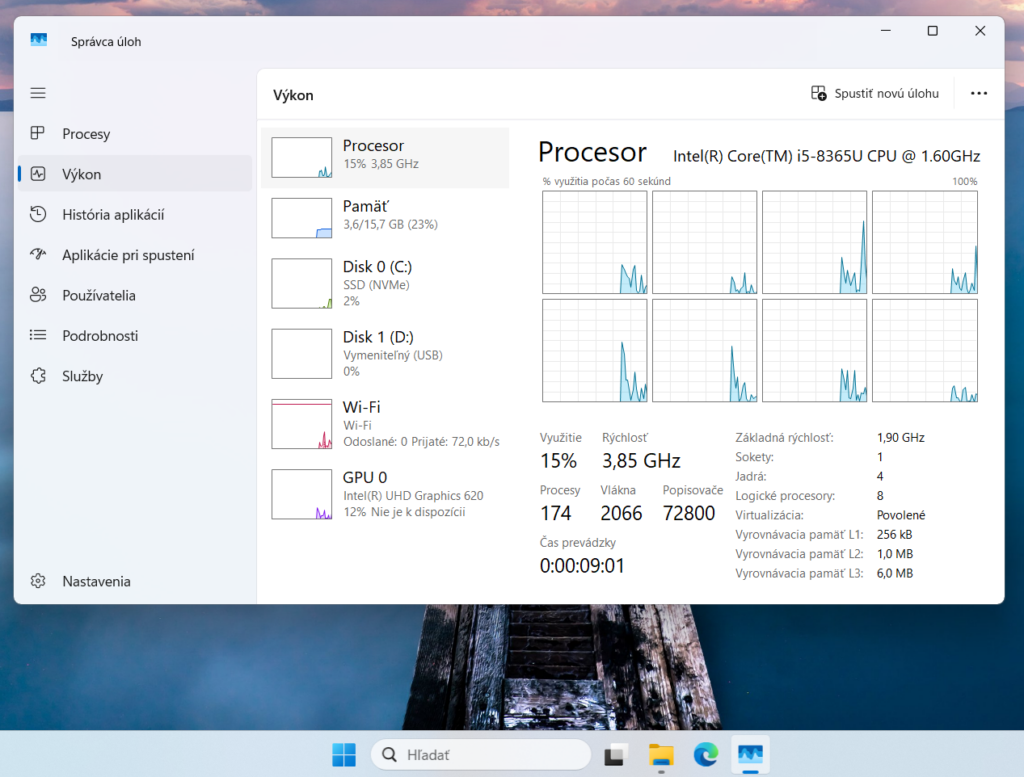Open the Služby page

pyautogui.click(x=135, y=376)
